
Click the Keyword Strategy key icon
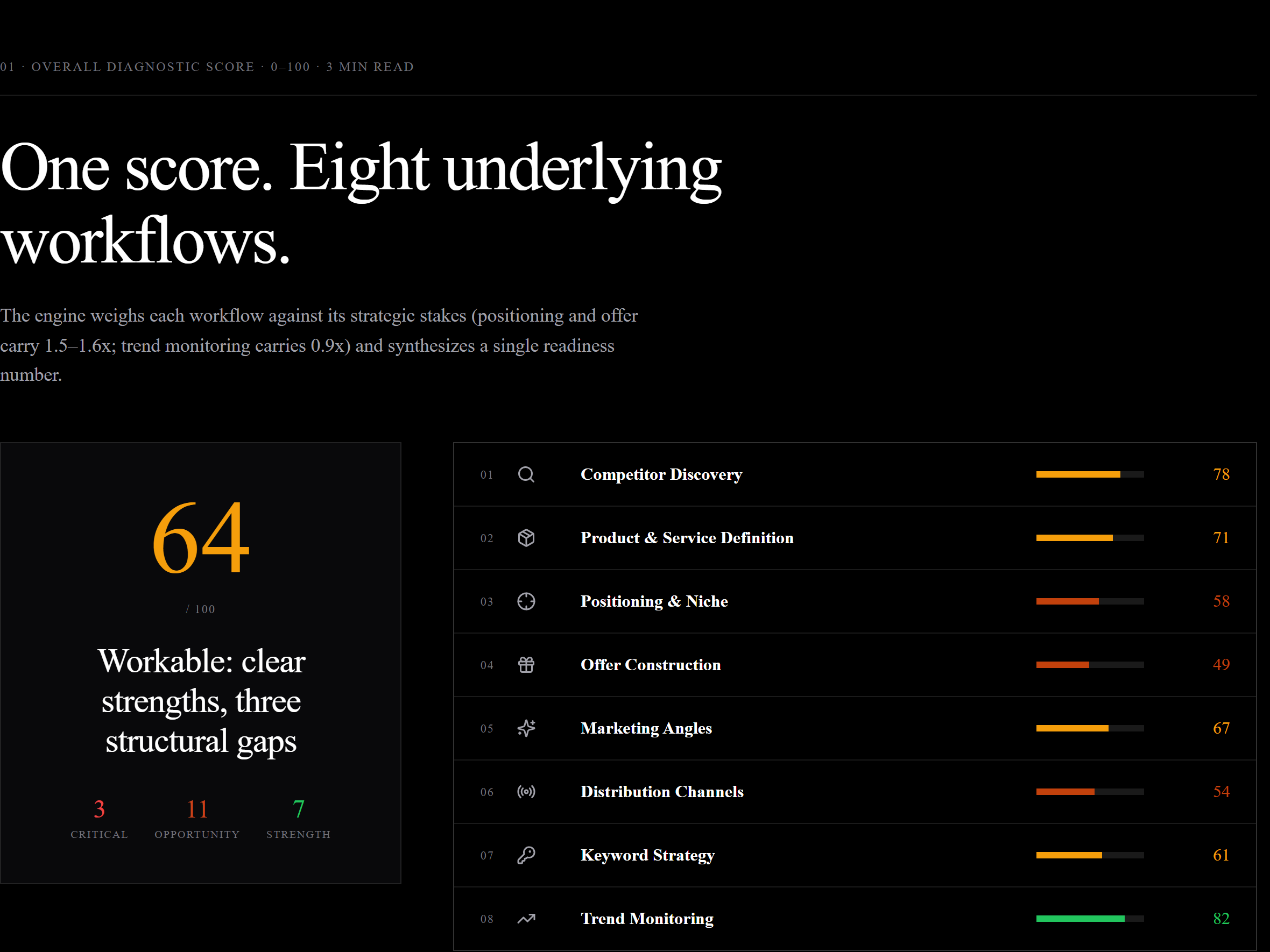pos(526,855)
